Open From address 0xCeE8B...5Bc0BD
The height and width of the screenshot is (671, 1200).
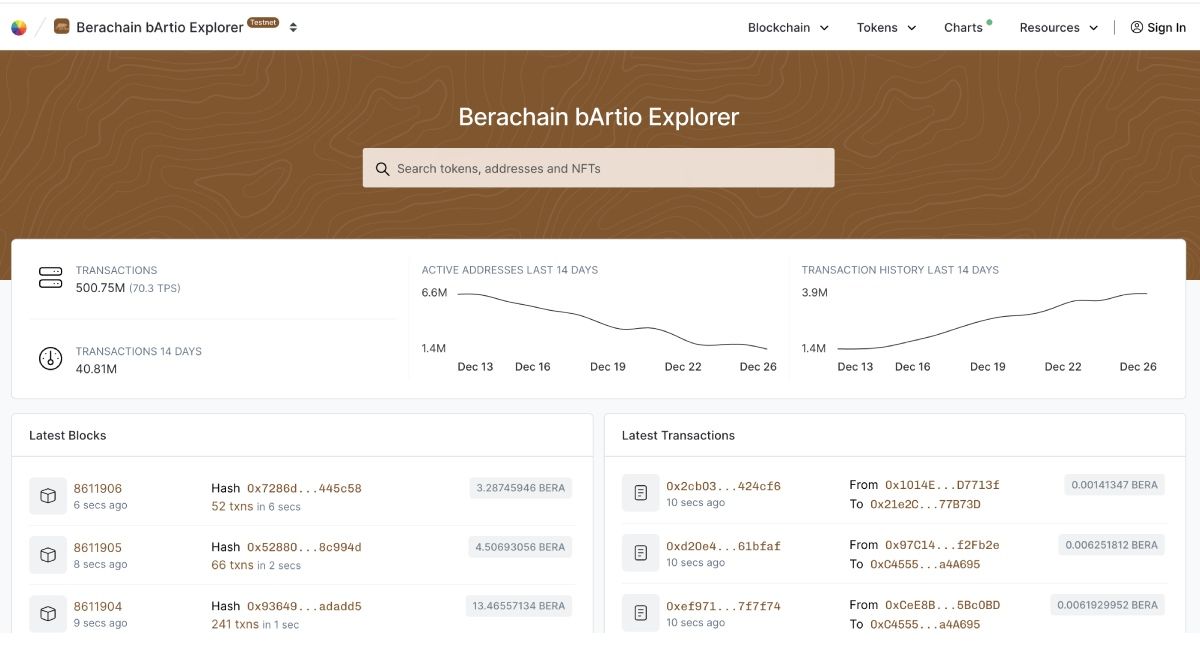click(x=942, y=605)
